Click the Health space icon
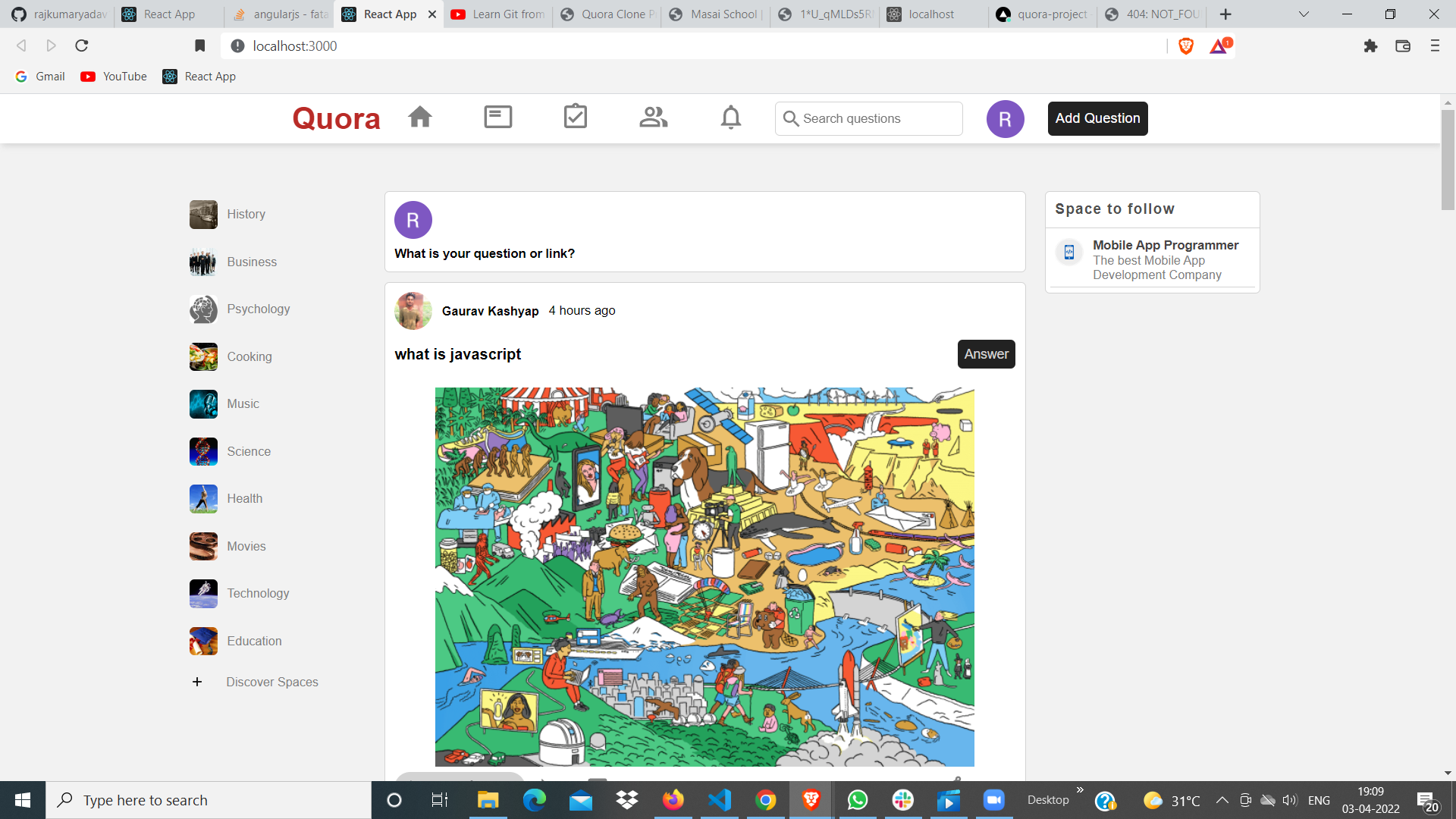The width and height of the screenshot is (1456, 819). click(203, 499)
